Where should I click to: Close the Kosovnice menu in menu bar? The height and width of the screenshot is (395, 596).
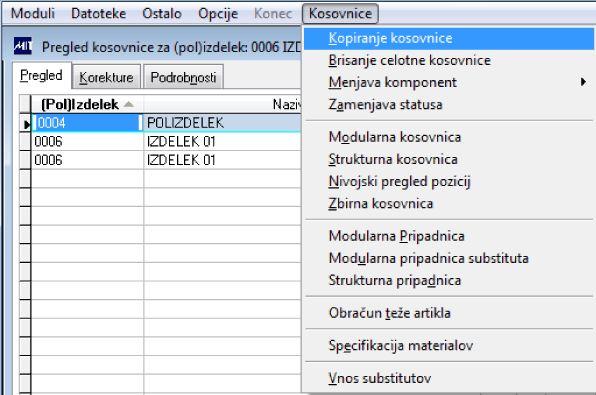(340, 13)
